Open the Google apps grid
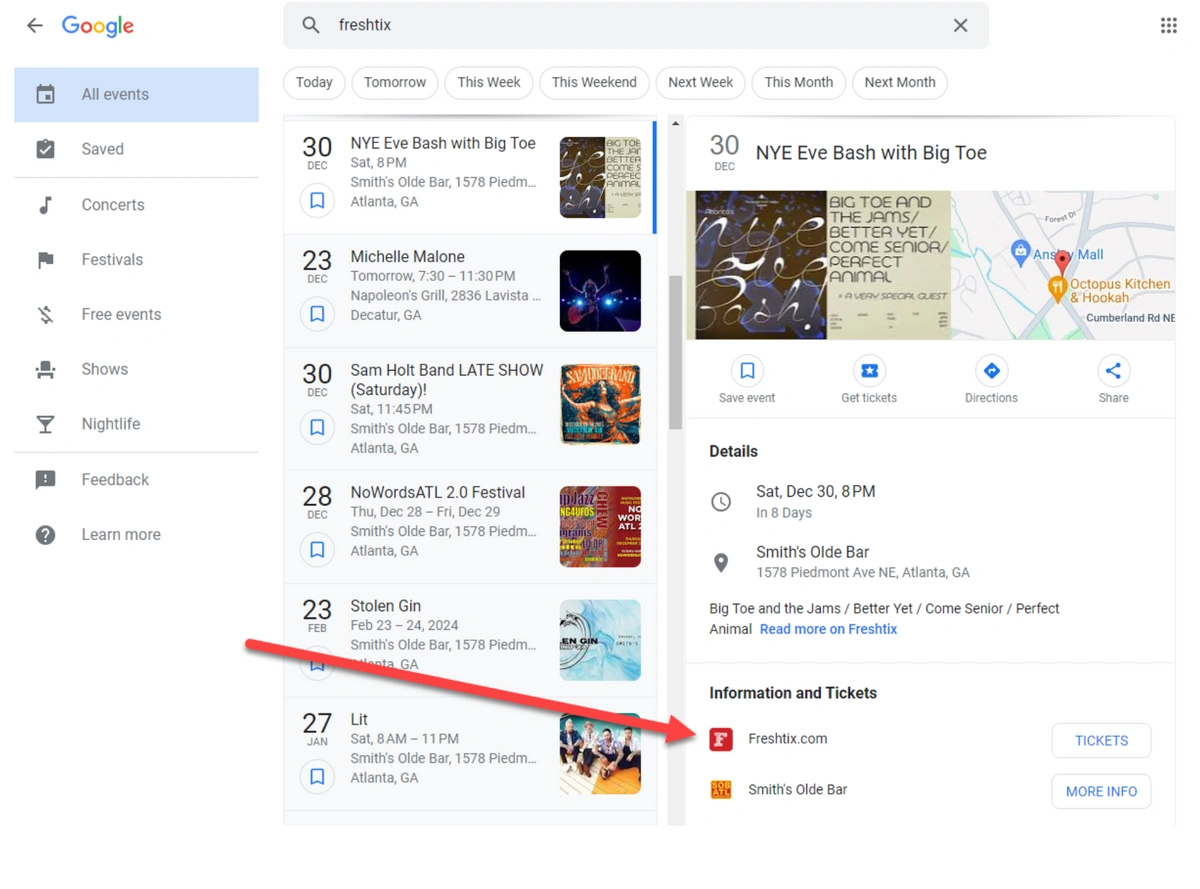1200x889 pixels. [1168, 25]
